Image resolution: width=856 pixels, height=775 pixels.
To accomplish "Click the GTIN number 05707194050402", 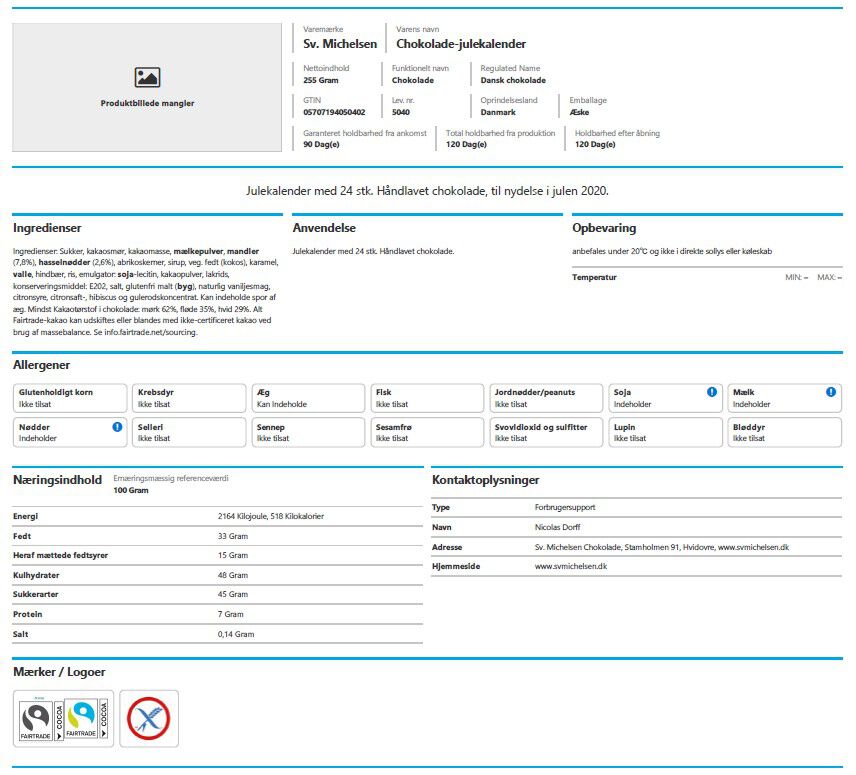I will 334,112.
